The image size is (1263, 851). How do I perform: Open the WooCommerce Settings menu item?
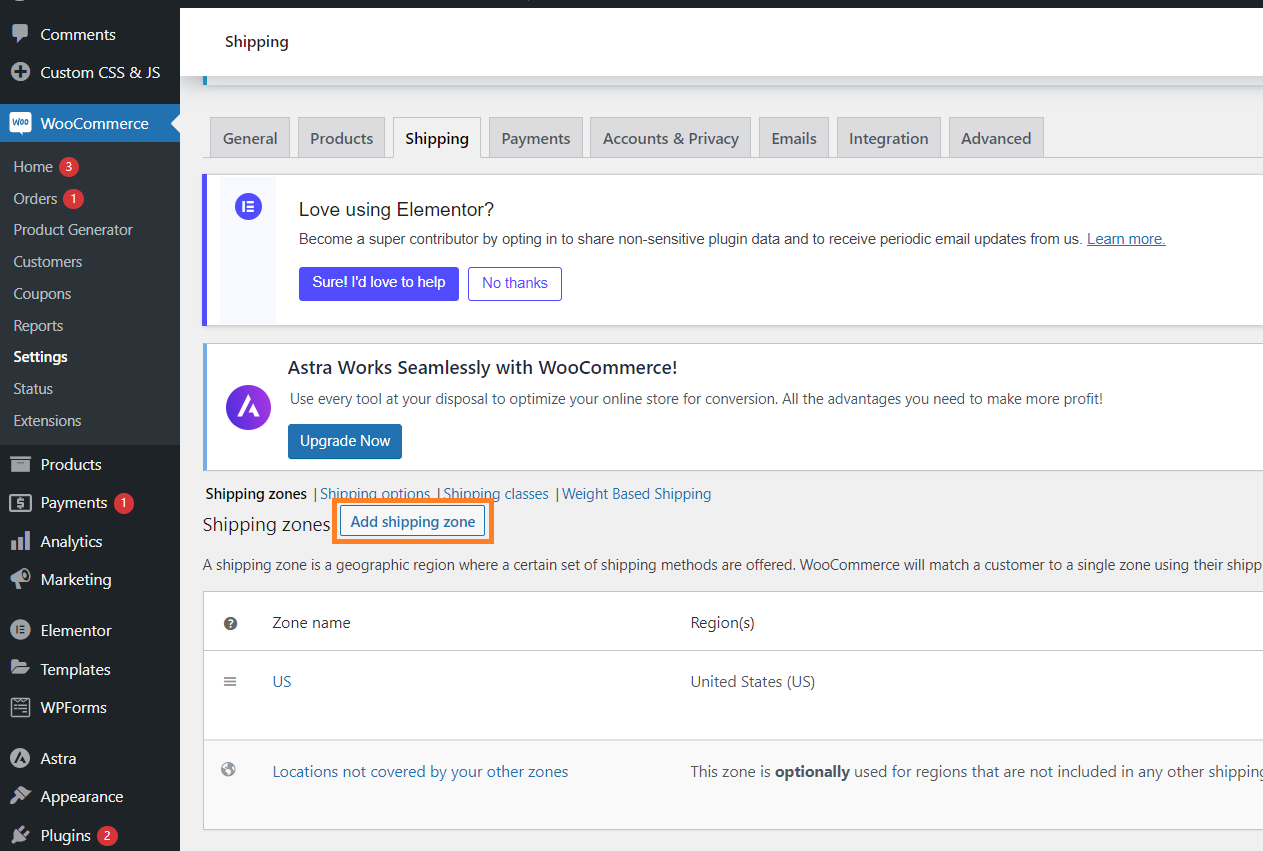point(41,357)
